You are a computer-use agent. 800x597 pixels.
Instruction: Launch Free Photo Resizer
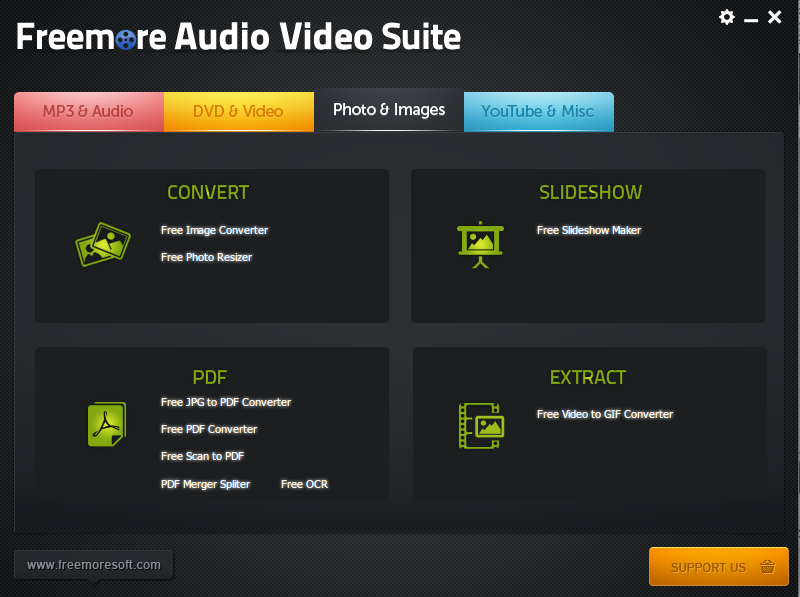[x=206, y=257]
